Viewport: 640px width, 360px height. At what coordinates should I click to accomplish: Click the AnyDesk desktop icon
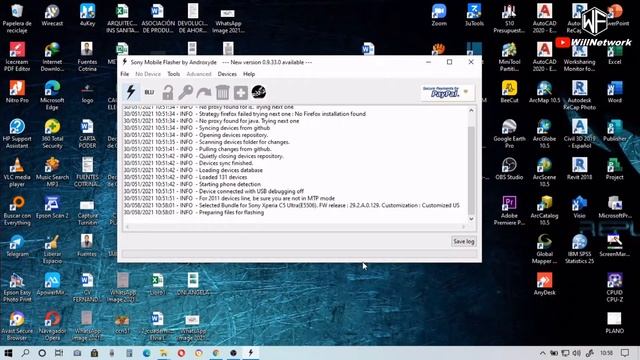click(x=544, y=284)
